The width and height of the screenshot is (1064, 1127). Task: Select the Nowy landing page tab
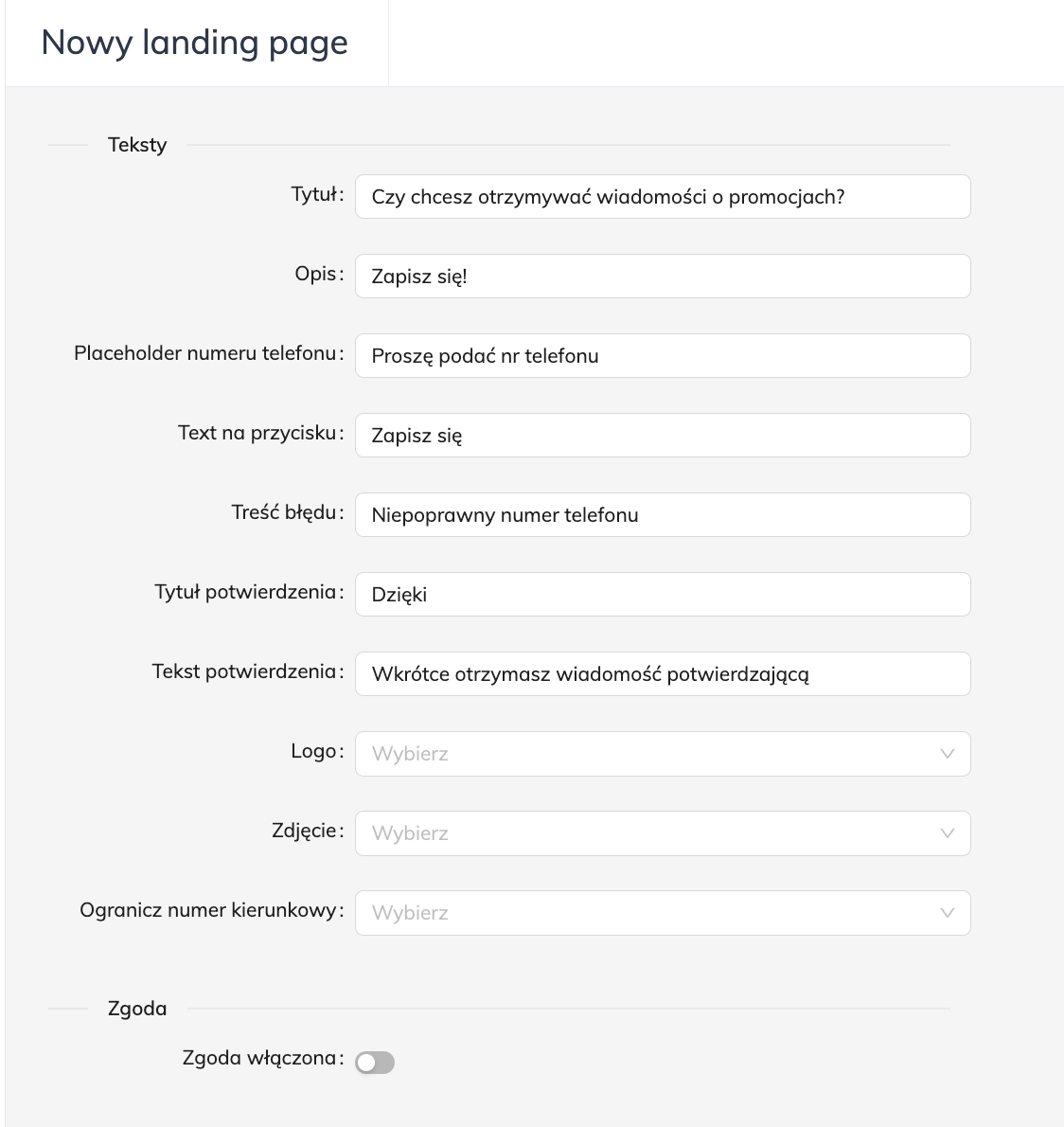tap(195, 44)
